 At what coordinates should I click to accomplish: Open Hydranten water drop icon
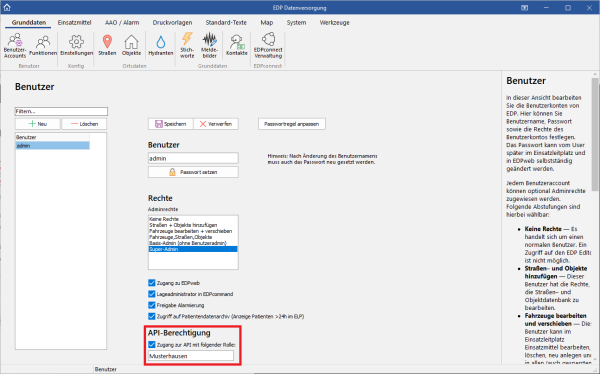click(x=161, y=46)
